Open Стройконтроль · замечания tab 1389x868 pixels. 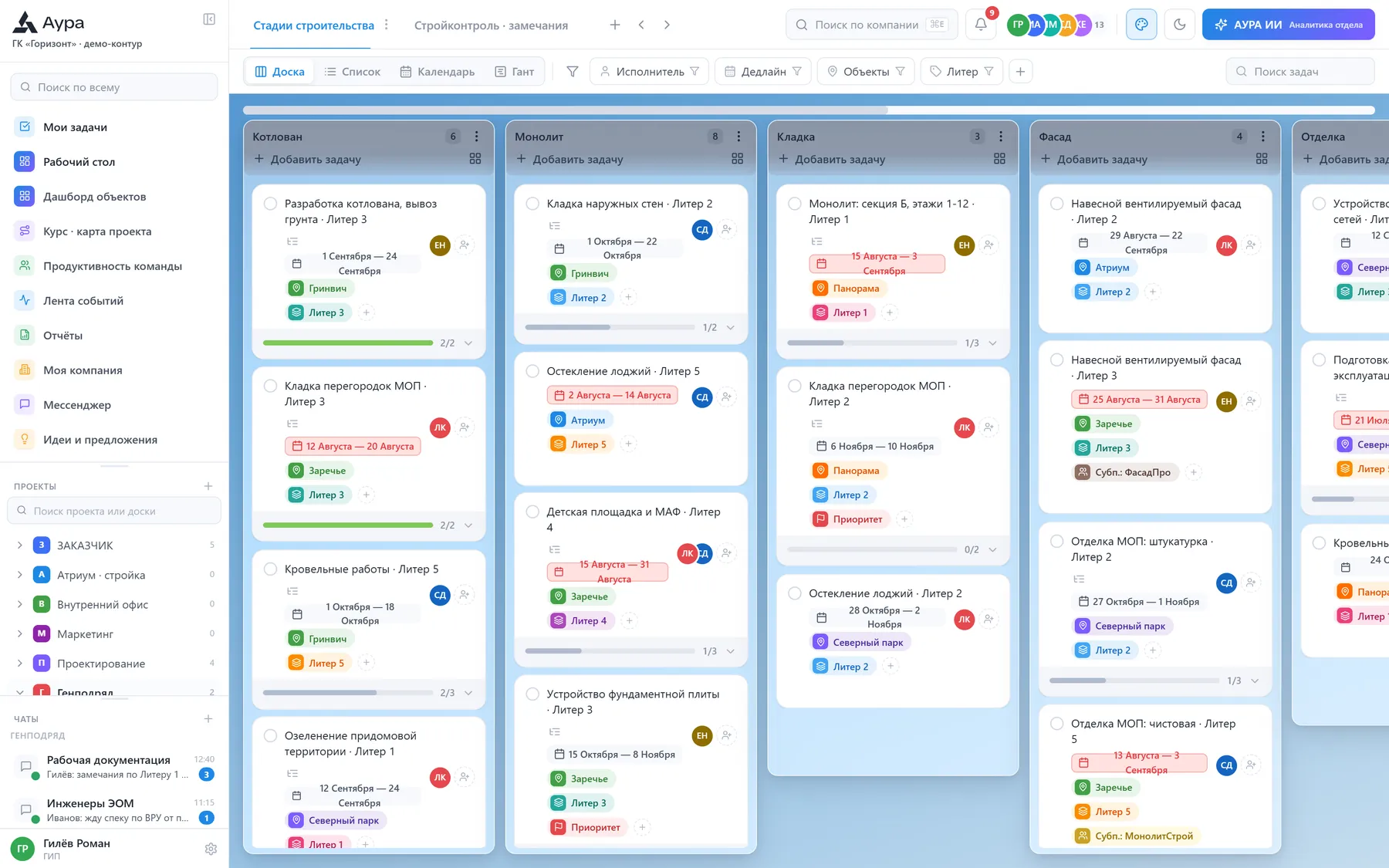tap(491, 25)
